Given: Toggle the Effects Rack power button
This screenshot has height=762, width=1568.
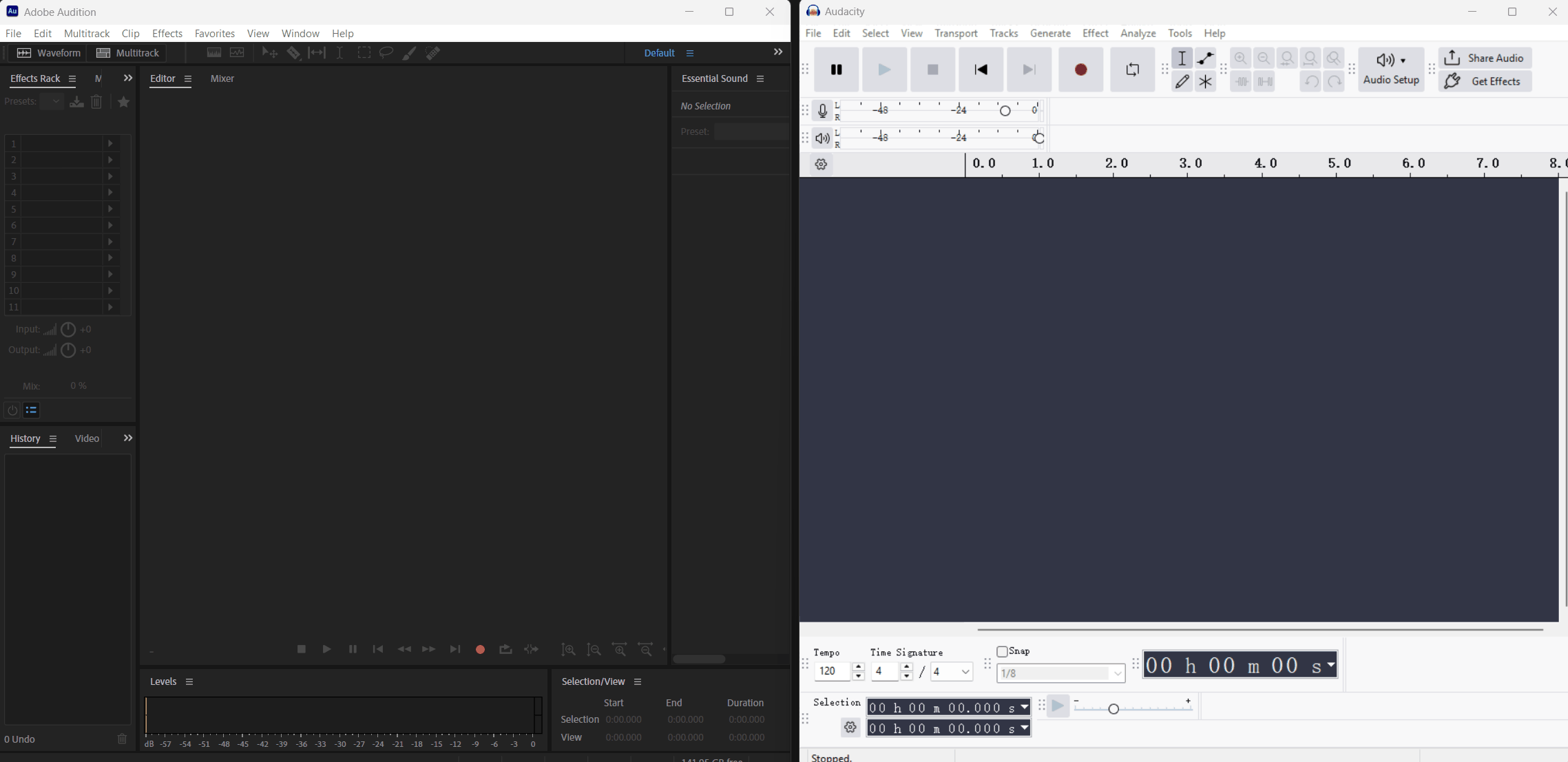Looking at the screenshot, I should pos(12,410).
